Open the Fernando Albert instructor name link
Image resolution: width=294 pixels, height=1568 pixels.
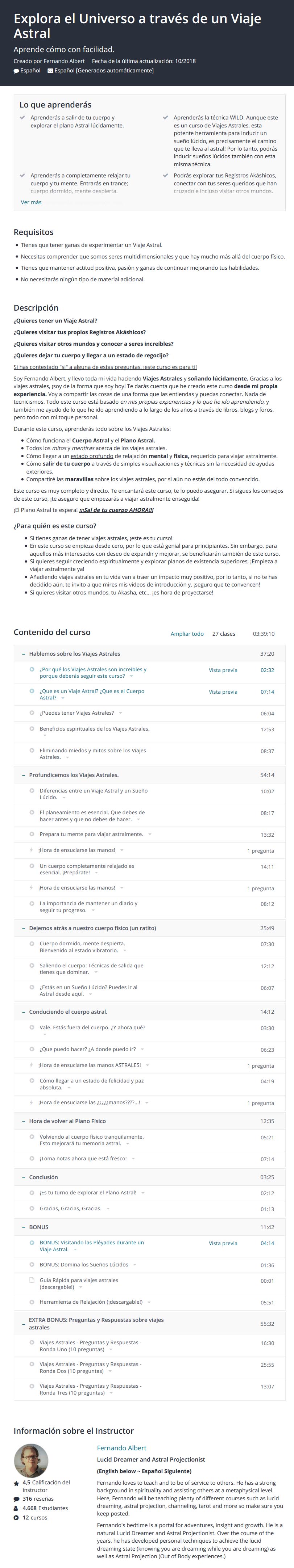pyautogui.click(x=121, y=1447)
